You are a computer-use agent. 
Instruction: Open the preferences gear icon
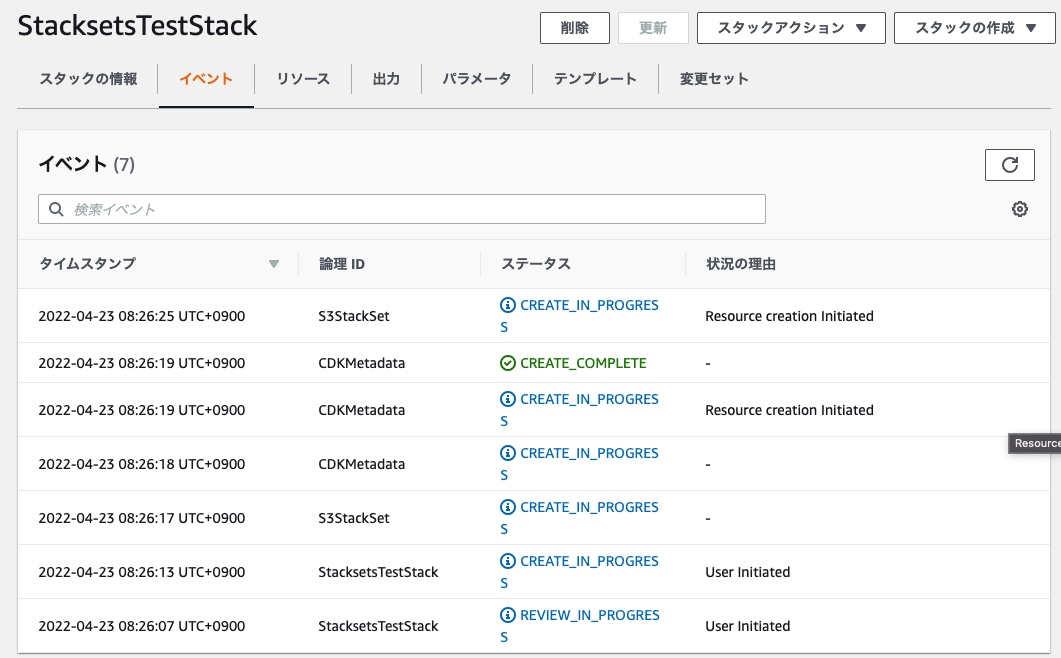click(x=1019, y=208)
